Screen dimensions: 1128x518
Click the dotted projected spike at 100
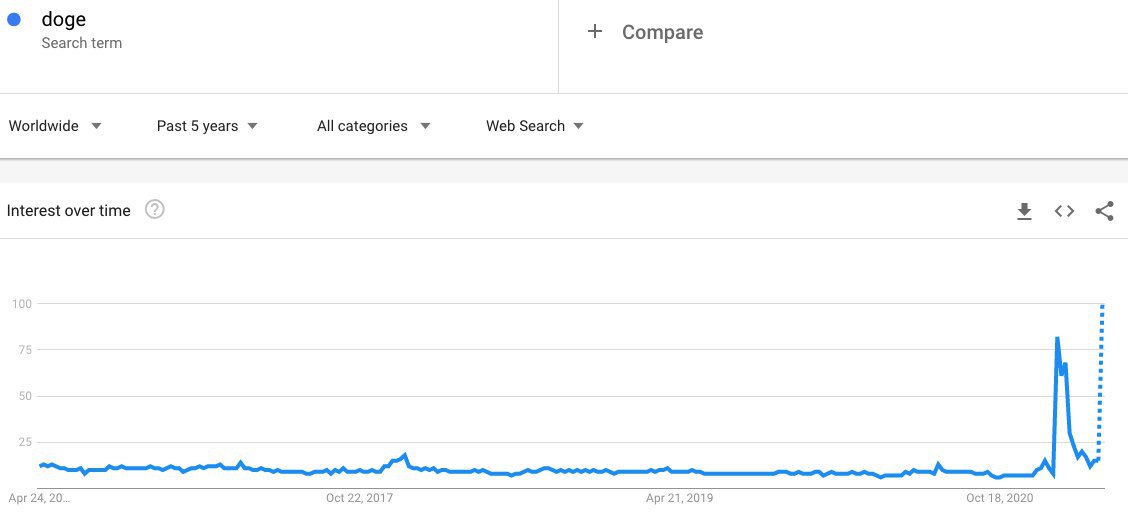click(x=1102, y=306)
